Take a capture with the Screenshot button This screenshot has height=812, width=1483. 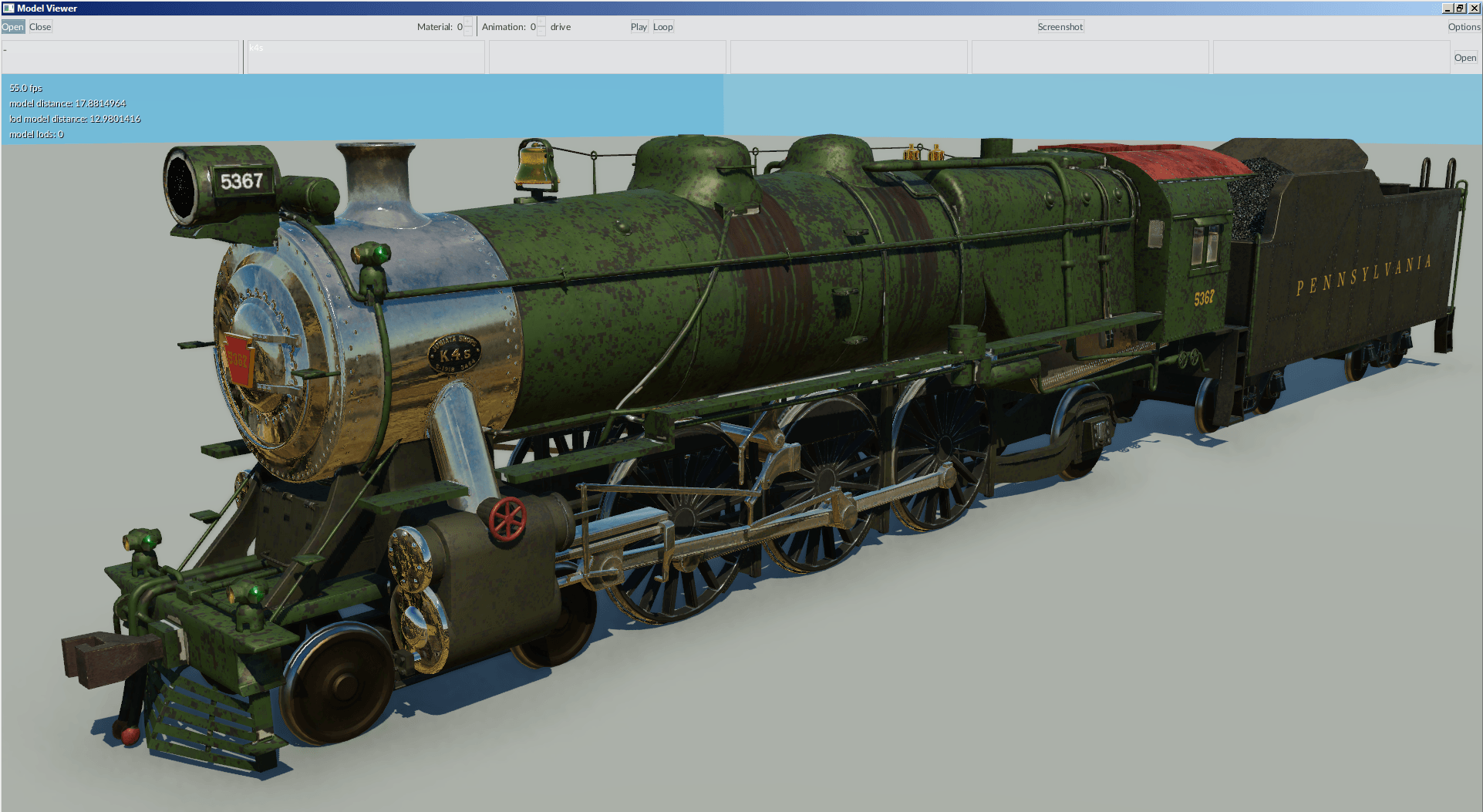click(1060, 27)
